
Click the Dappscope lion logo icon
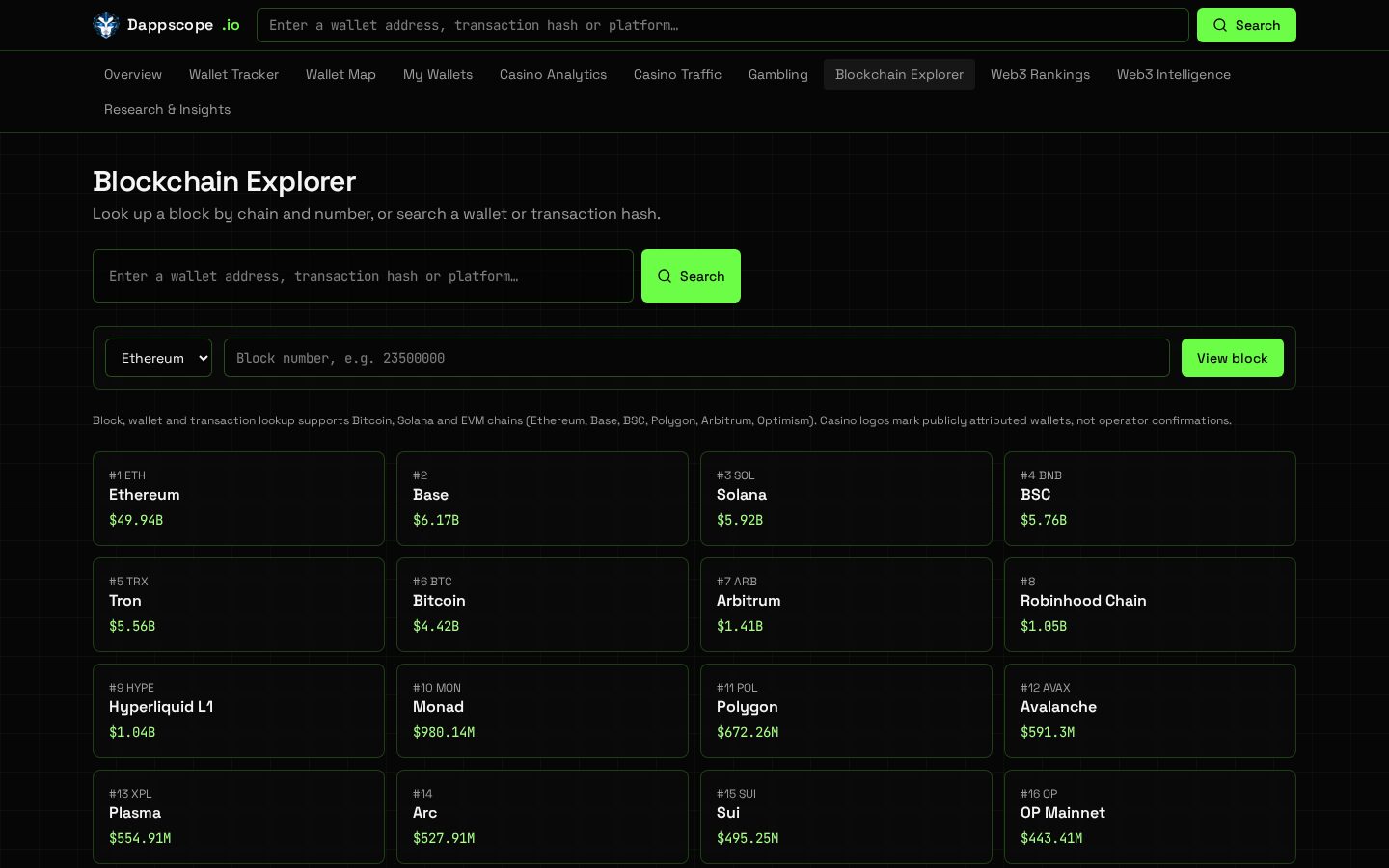click(x=105, y=25)
